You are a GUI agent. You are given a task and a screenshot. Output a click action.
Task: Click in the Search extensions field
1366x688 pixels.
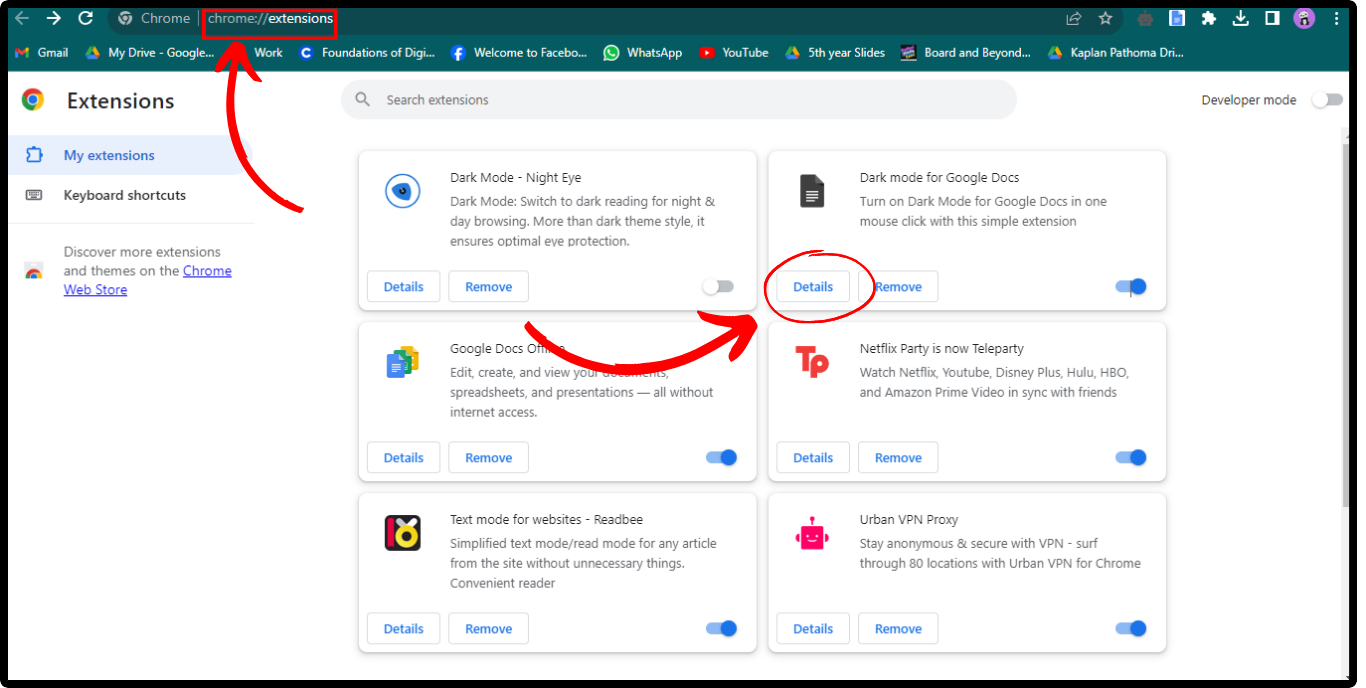coord(678,100)
